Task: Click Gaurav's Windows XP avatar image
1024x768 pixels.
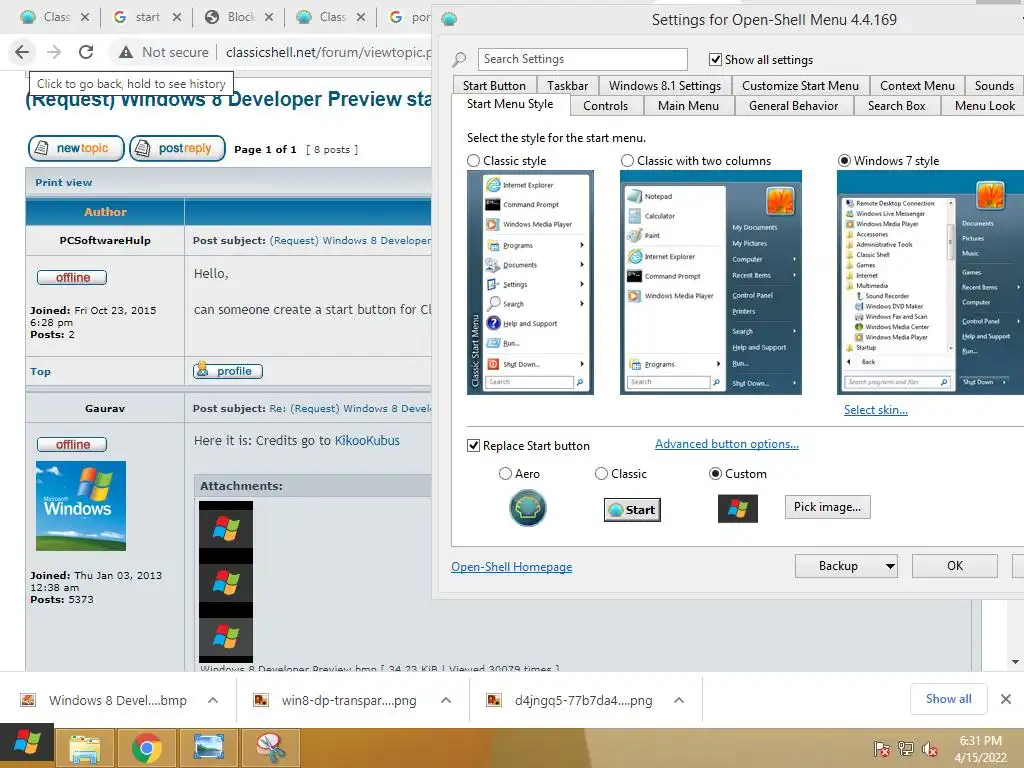Action: pos(81,505)
